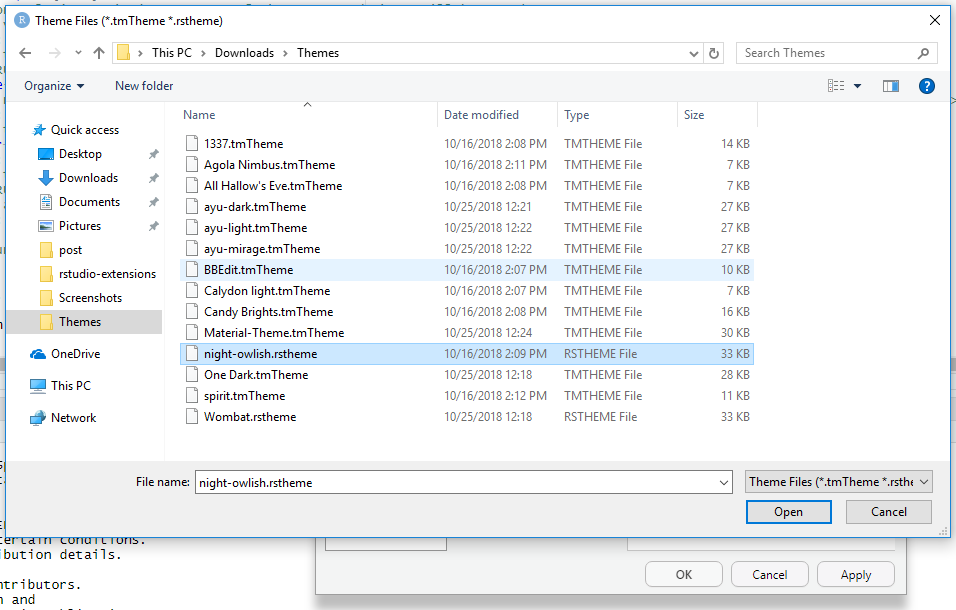The width and height of the screenshot is (956, 610).
Task: Click the file icon beside 1337.tmTheme
Action: coord(192,144)
